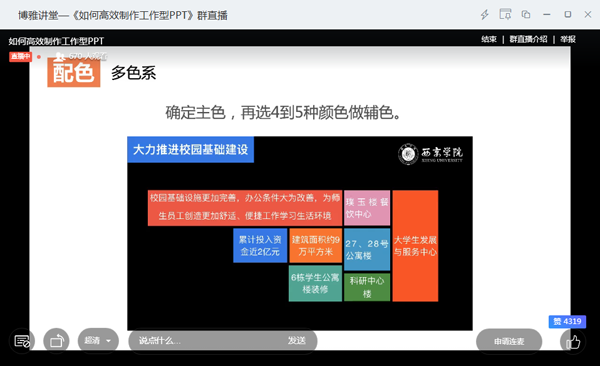
Task: Give a thumbs-up like to the stream
Action: pyautogui.click(x=573, y=341)
